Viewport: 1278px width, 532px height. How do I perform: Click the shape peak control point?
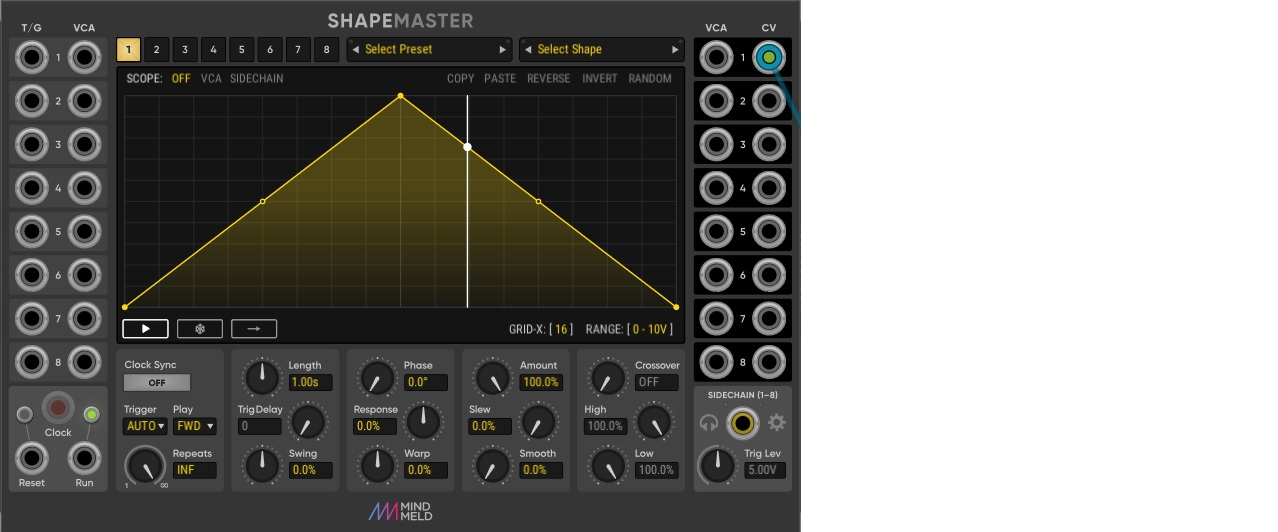tap(401, 96)
